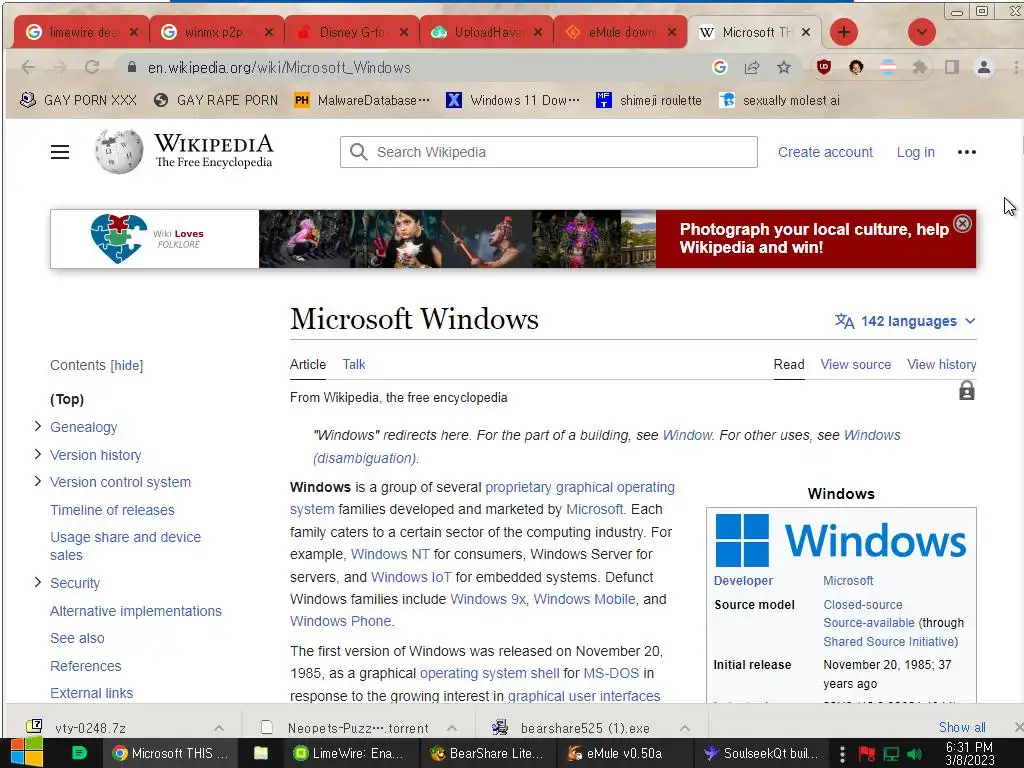1024x768 pixels.
Task: Bookmark this page with the star icon
Action: tap(784, 67)
